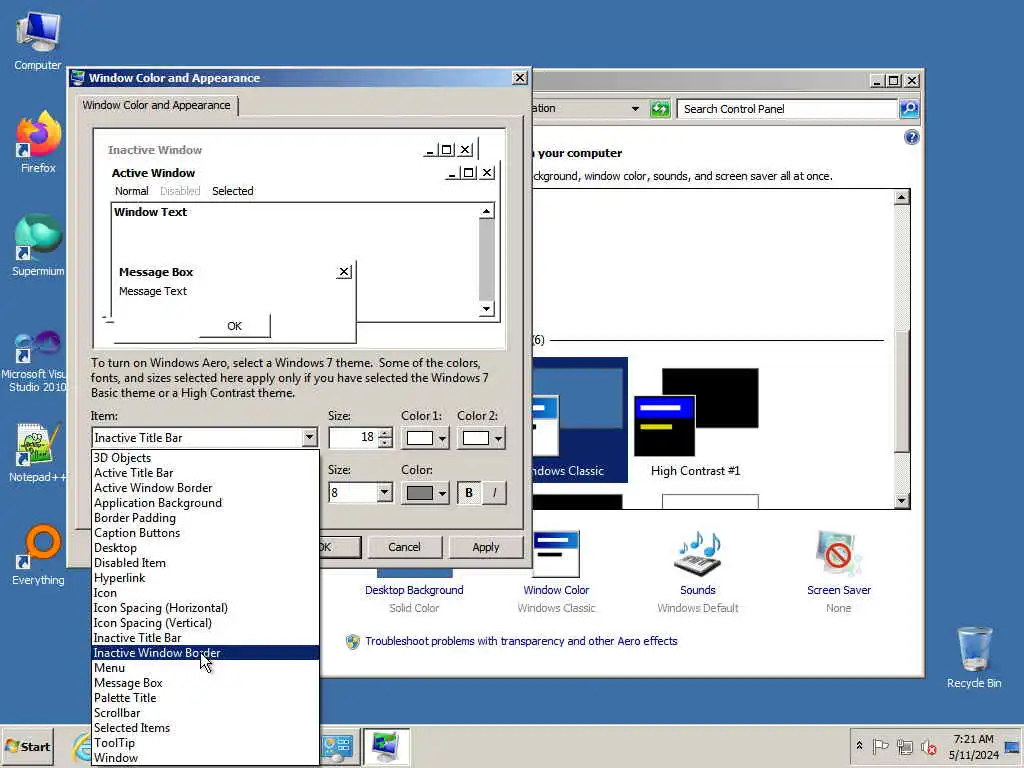The height and width of the screenshot is (768, 1024).
Task: Click the Cancel button
Action: [404, 547]
